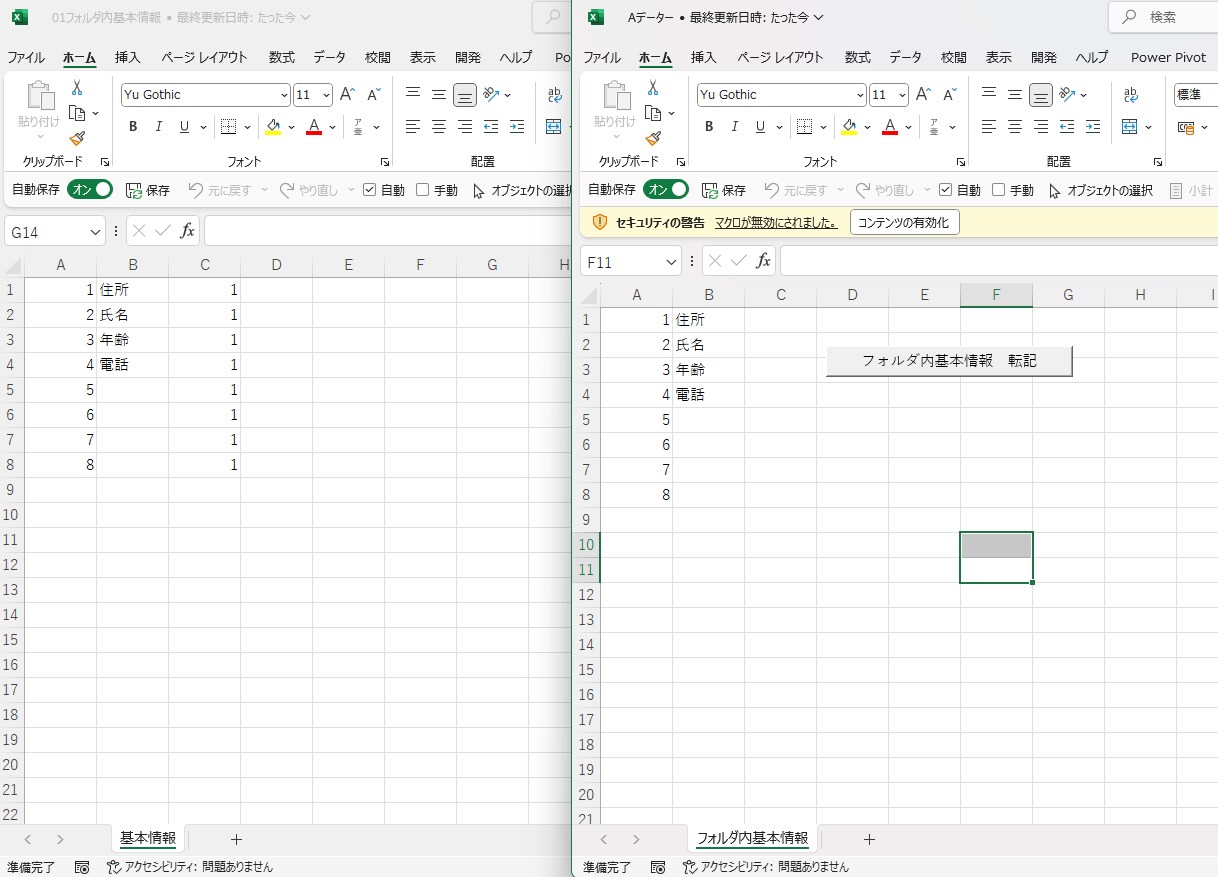Viewport: 1218px width, 877px height.
Task: Open Yu Gothic font dropdown in left window
Action: coord(284,95)
